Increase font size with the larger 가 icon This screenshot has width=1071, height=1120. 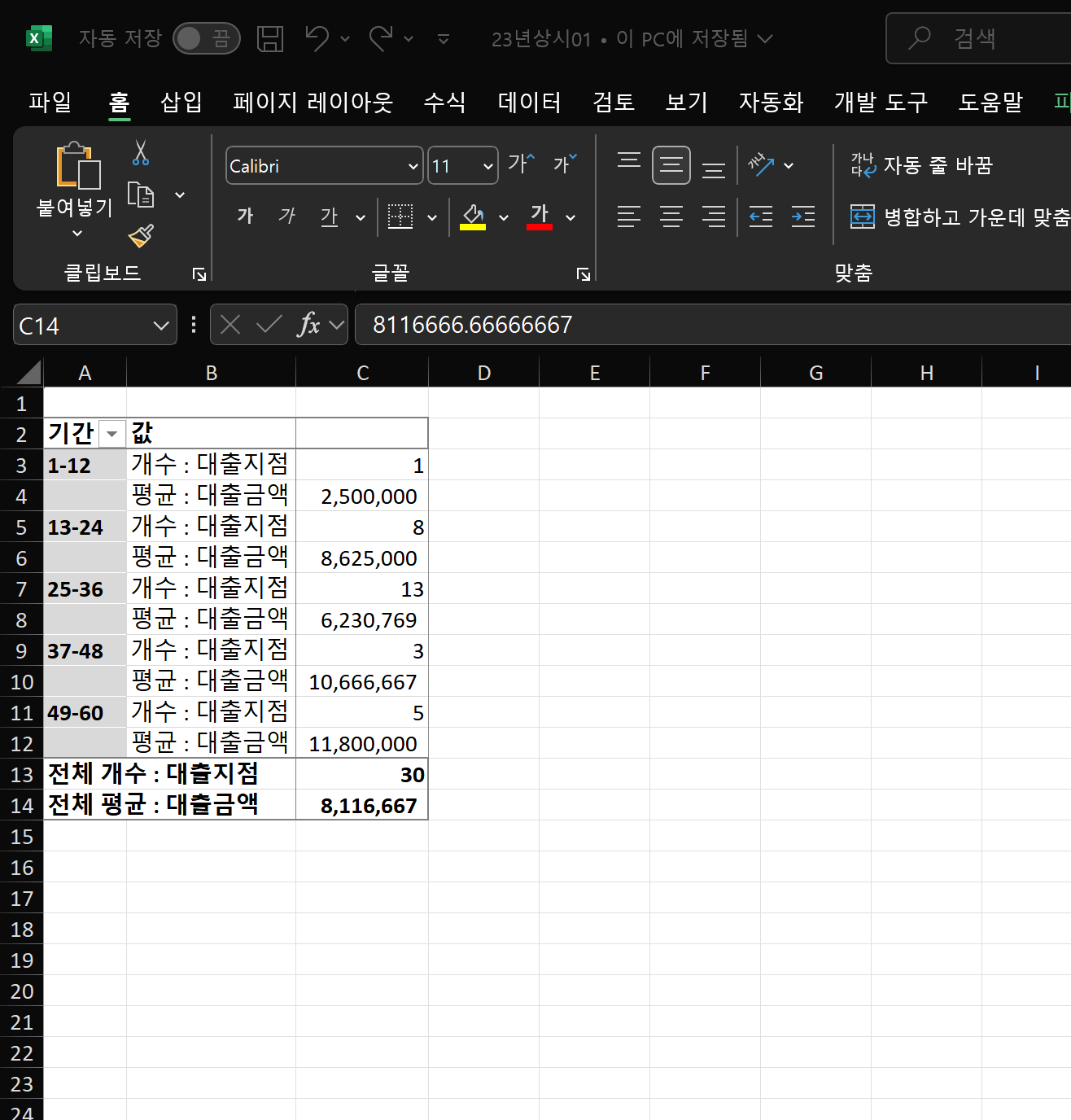(x=521, y=164)
